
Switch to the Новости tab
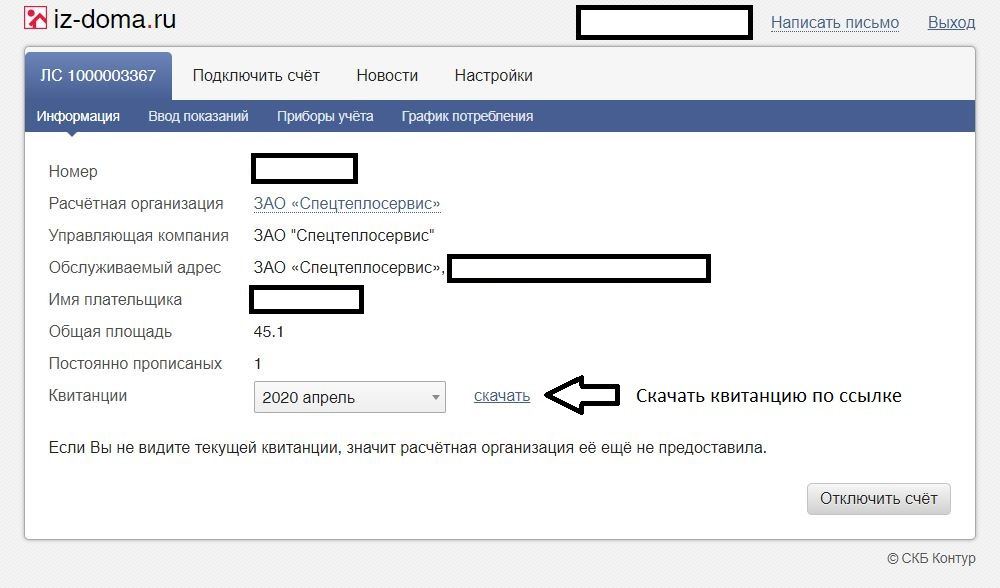click(387, 76)
